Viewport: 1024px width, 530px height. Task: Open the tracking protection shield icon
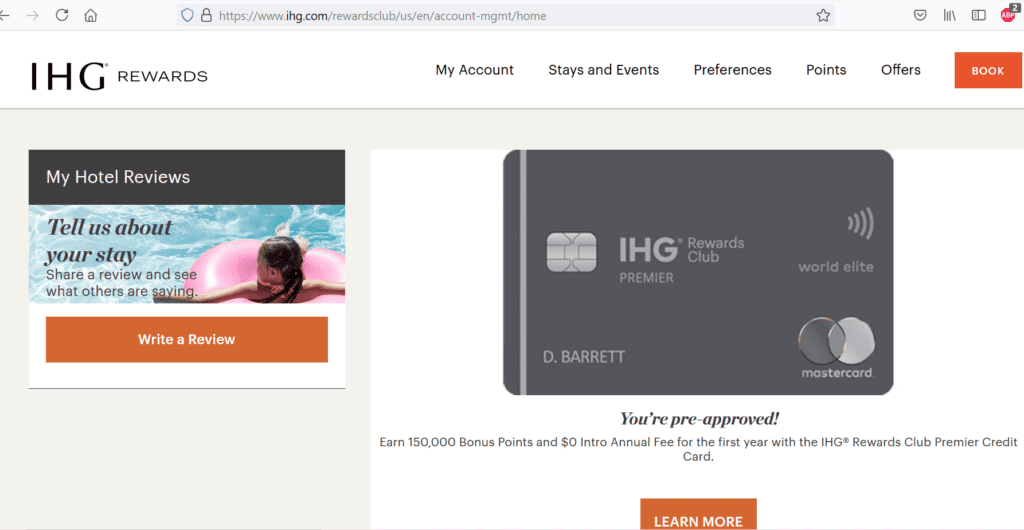click(x=187, y=16)
